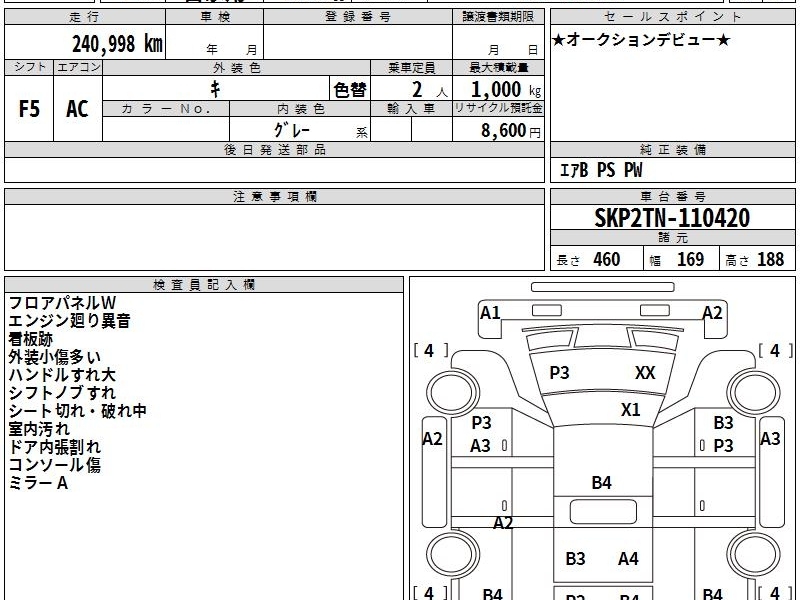
Task: Select the ★オークションデビュー★ sales point text
Action: click(x=641, y=40)
